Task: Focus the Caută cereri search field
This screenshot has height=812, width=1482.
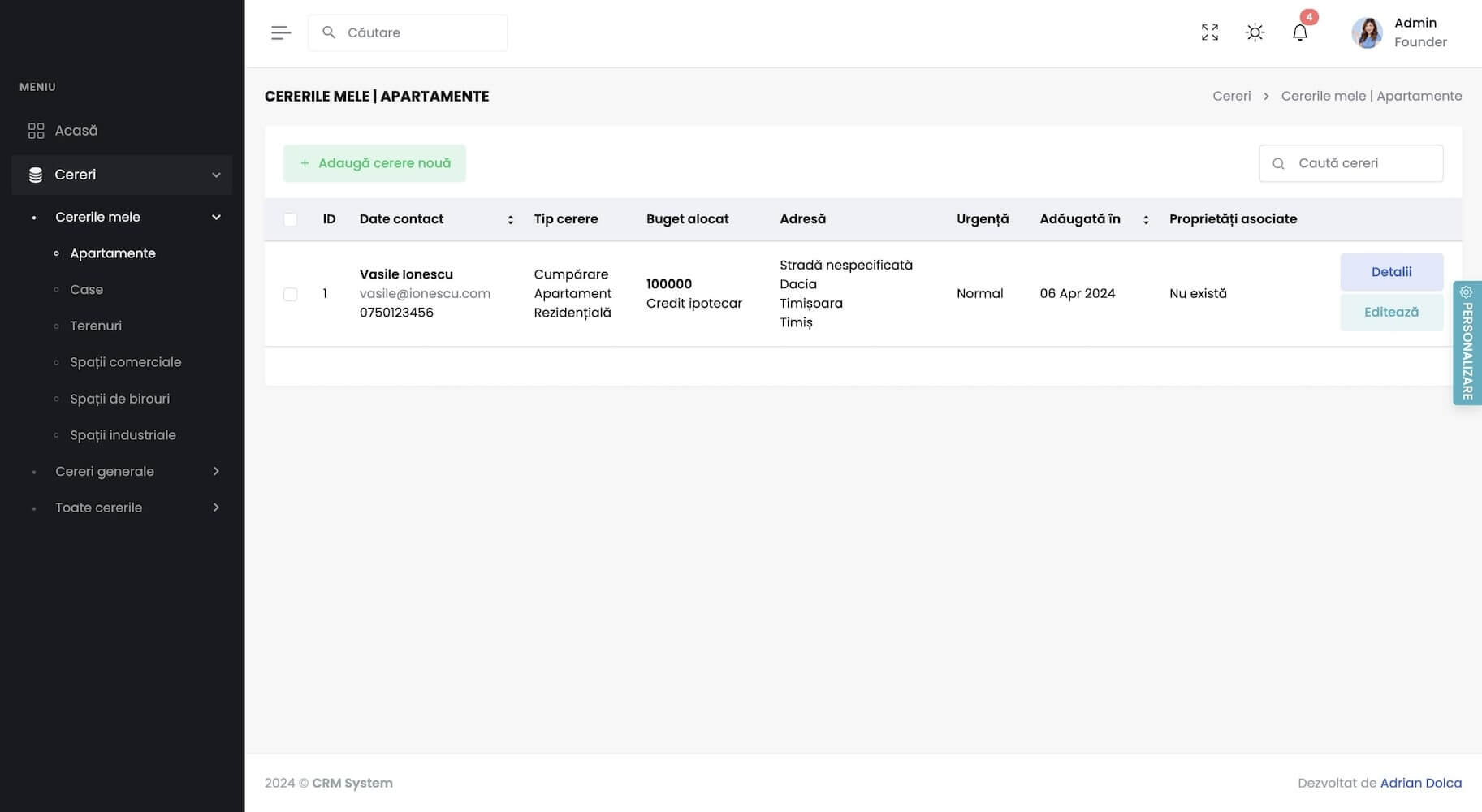Action: click(1360, 163)
